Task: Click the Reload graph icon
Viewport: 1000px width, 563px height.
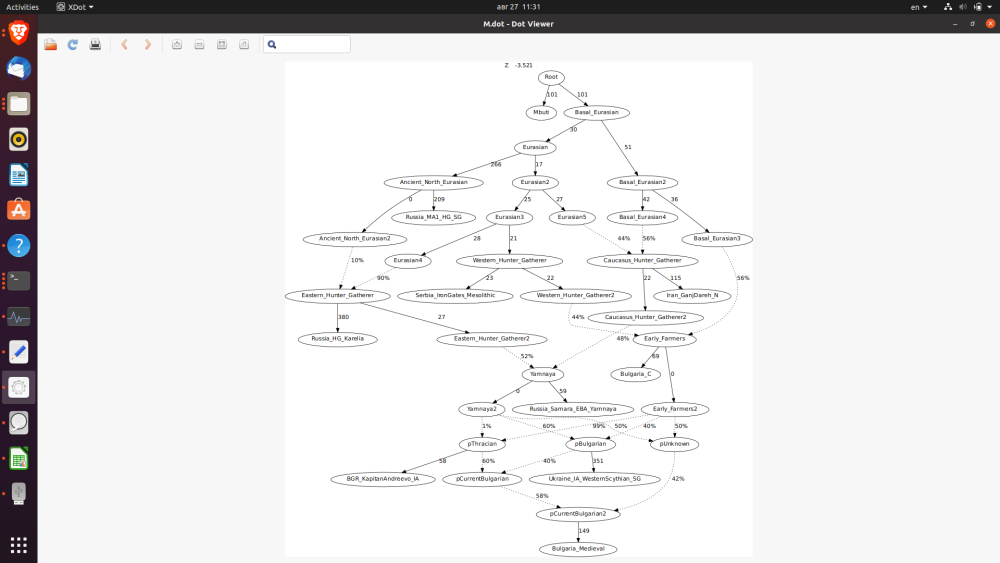Action: click(73, 44)
